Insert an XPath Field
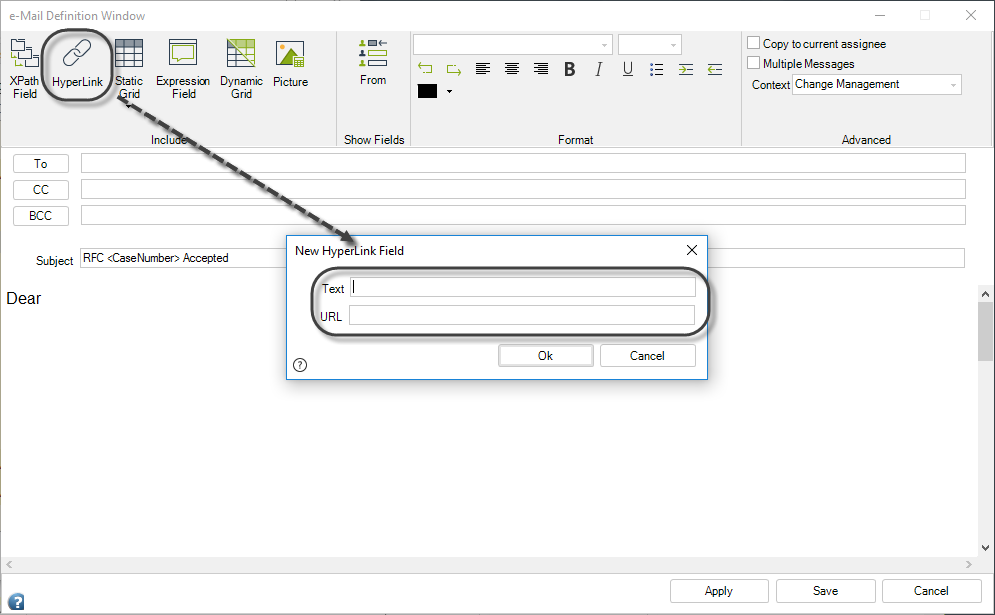995x615 pixels. tap(24, 69)
